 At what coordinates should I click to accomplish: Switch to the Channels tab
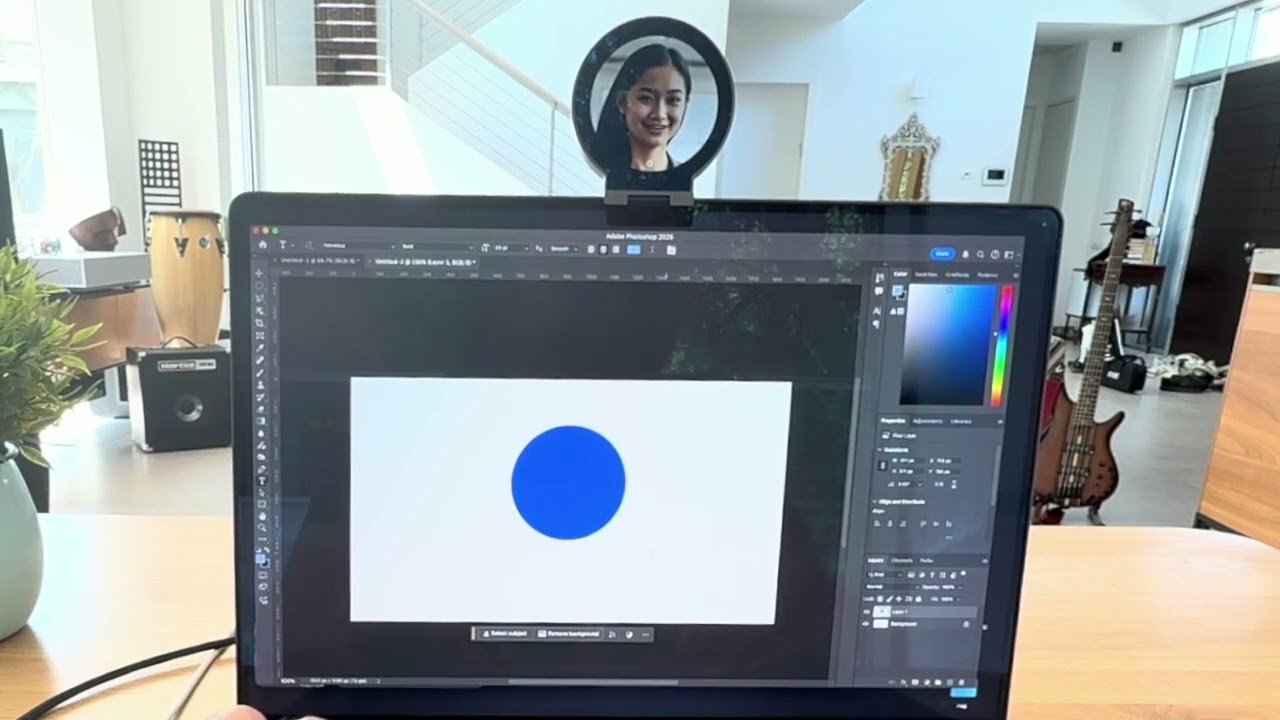[901, 561]
